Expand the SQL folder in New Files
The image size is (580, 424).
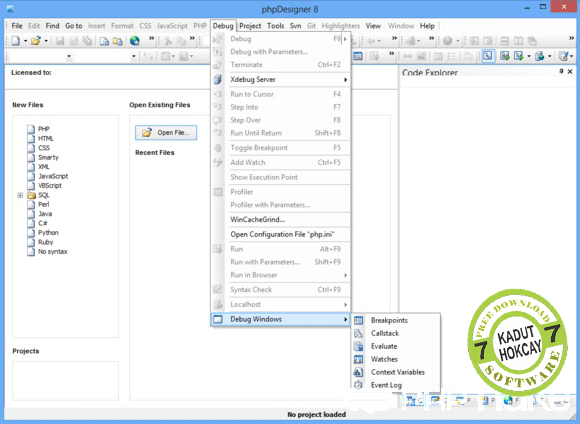(x=20, y=195)
